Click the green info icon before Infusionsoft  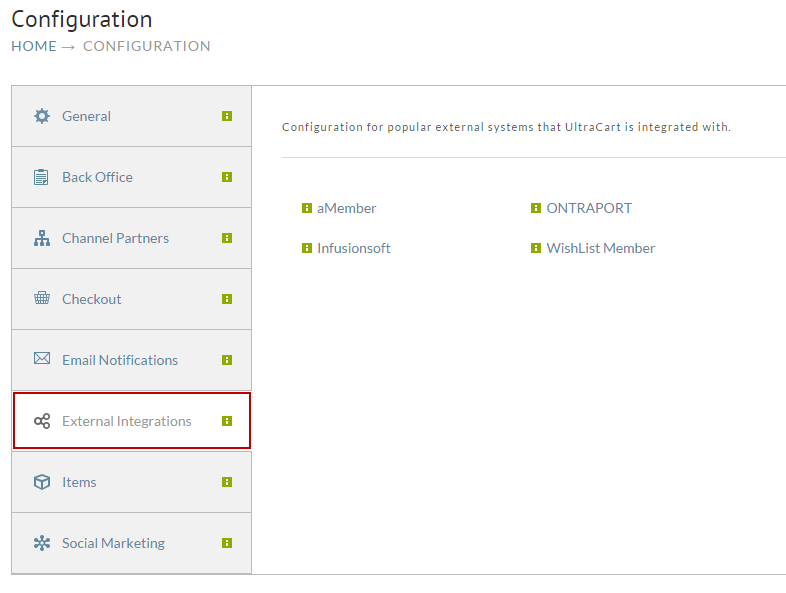(307, 248)
